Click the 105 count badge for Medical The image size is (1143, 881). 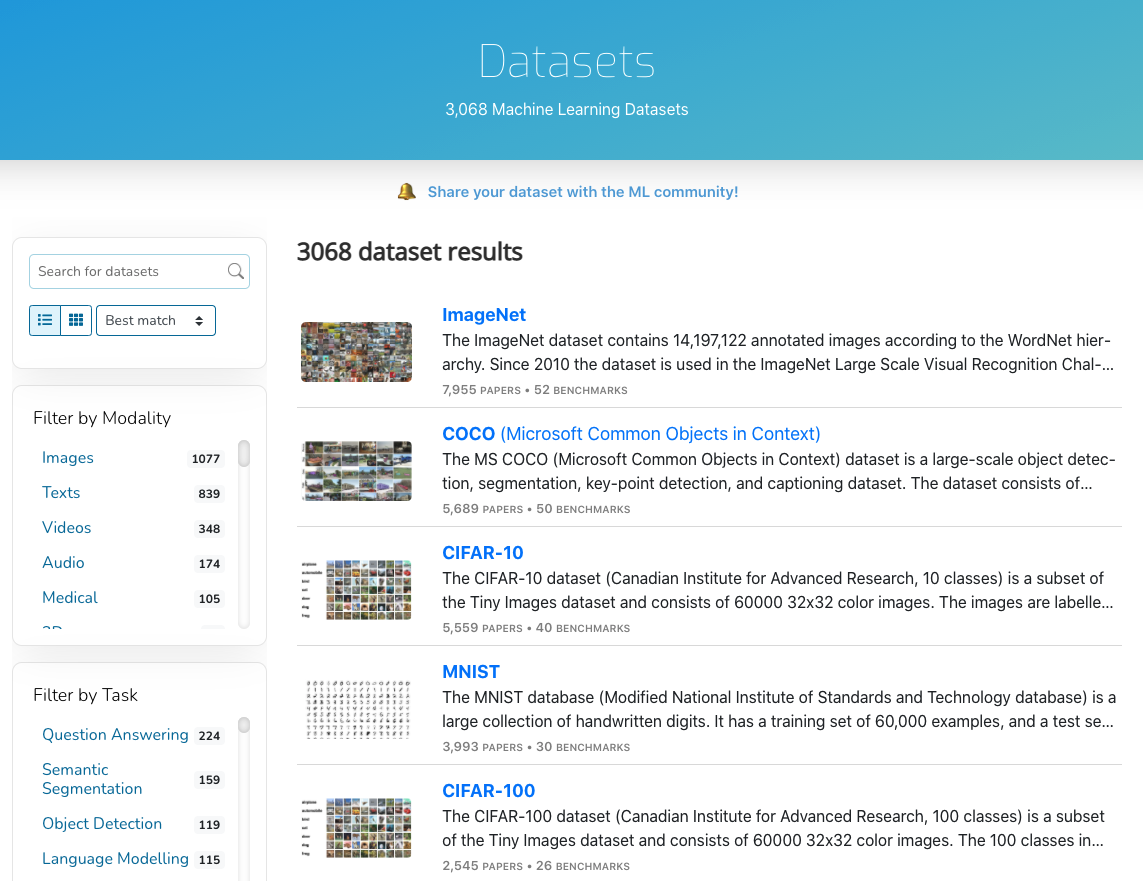[x=209, y=598]
